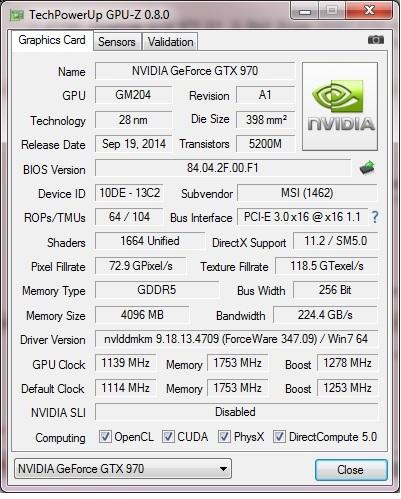Click the Driver Version text field
Image resolution: width=401 pixels, height=499 pixels.
[236, 339]
